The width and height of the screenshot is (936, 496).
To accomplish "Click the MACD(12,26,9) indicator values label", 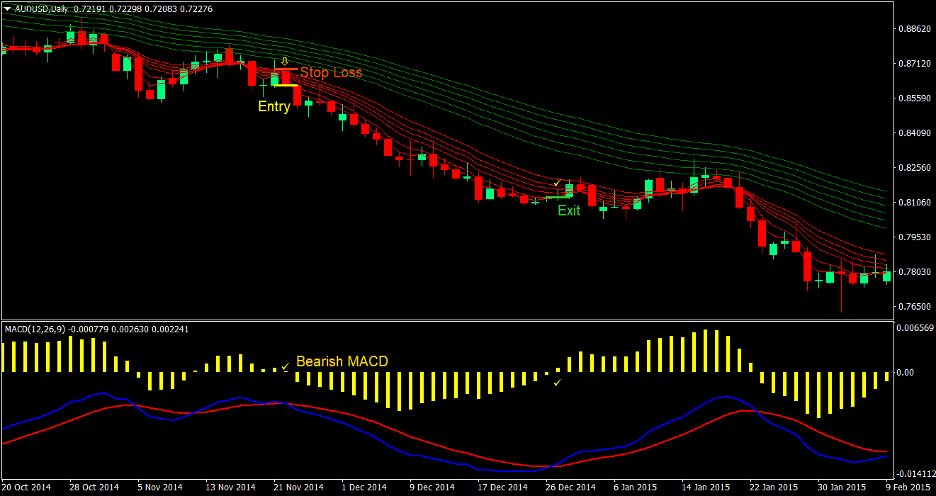I will pos(97,328).
